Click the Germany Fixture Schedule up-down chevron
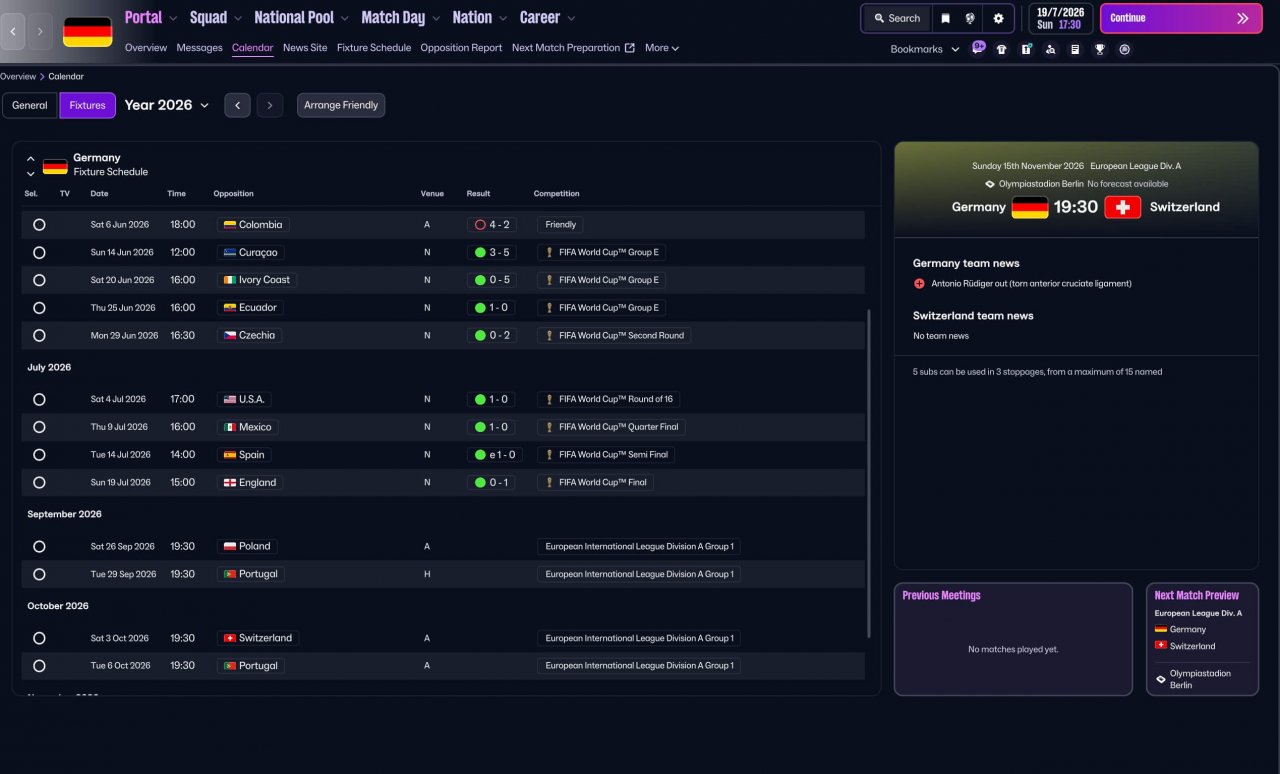This screenshot has height=774, width=1280. tap(31, 165)
